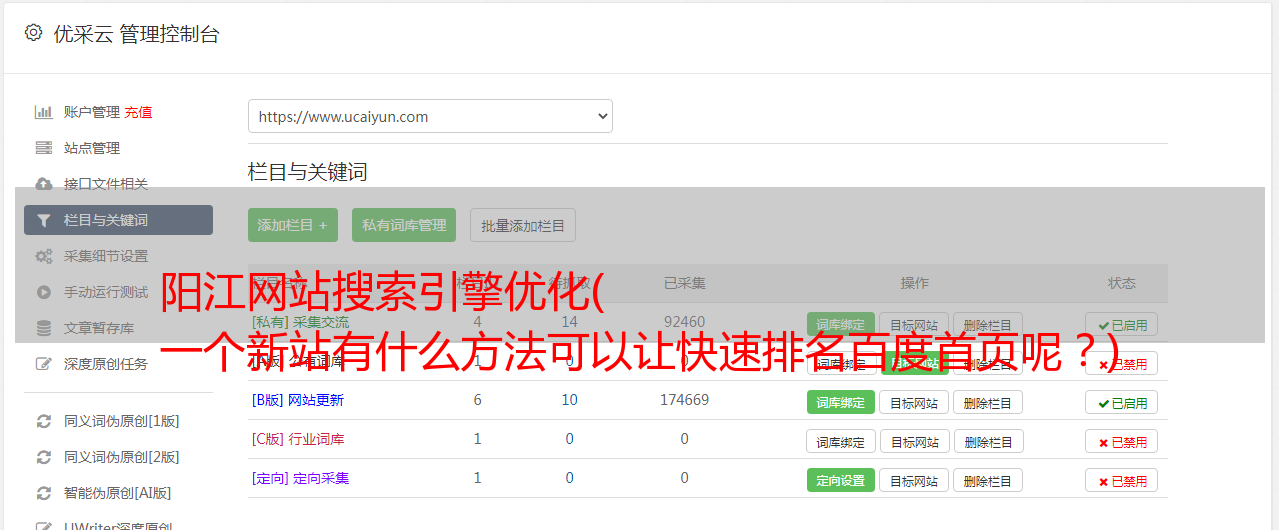Click 目标网站 in the 网站更新 row
1279x530 pixels.
click(914, 403)
